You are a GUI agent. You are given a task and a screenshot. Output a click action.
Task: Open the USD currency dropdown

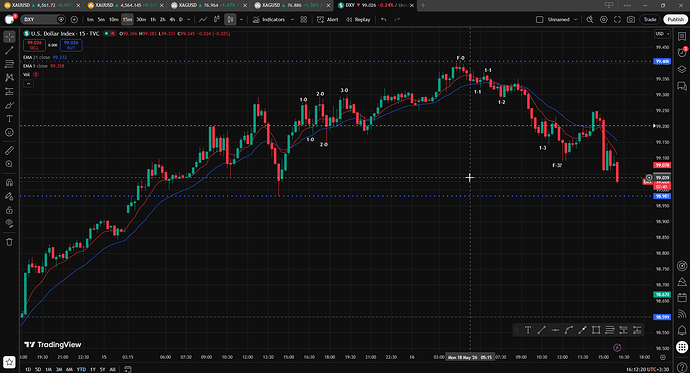[662, 33]
